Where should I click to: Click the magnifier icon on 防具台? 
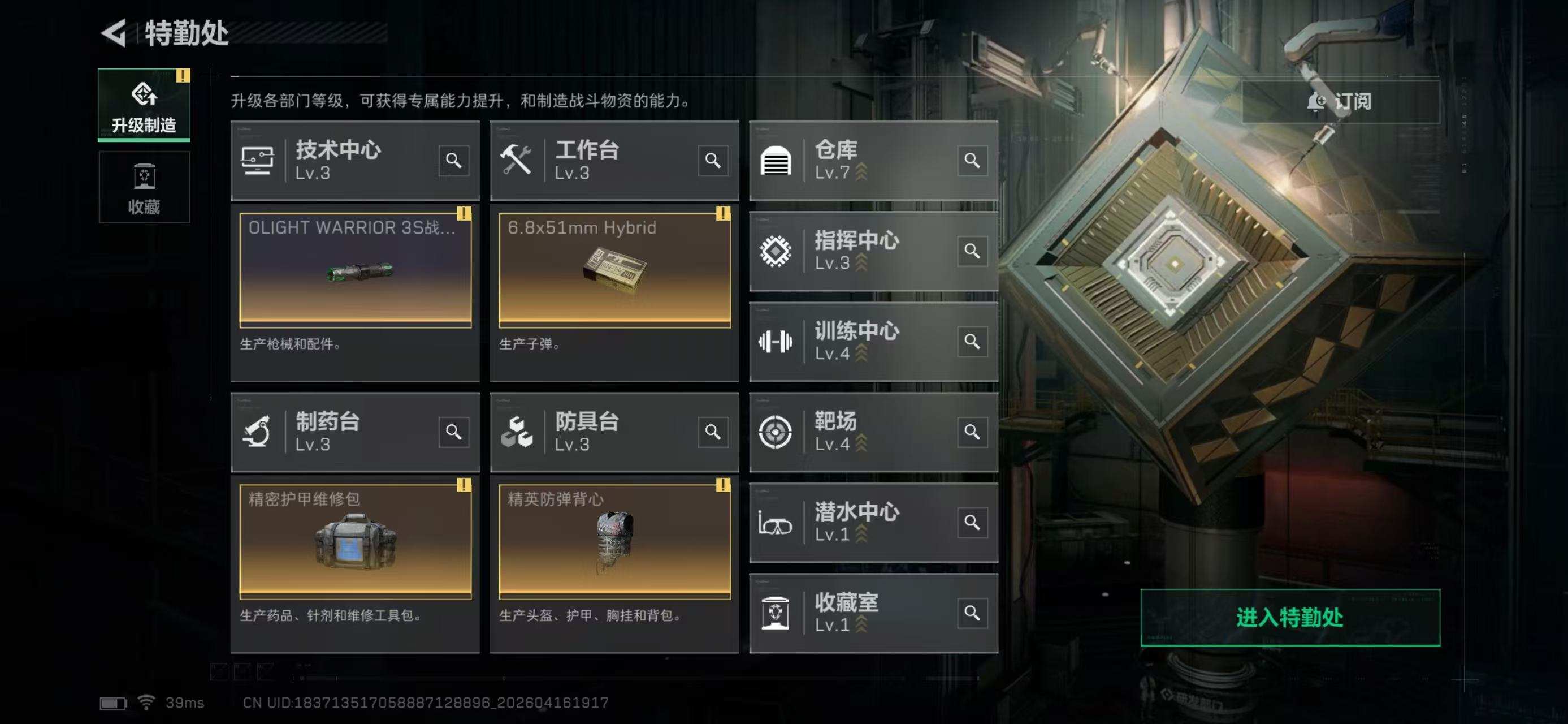click(x=713, y=432)
